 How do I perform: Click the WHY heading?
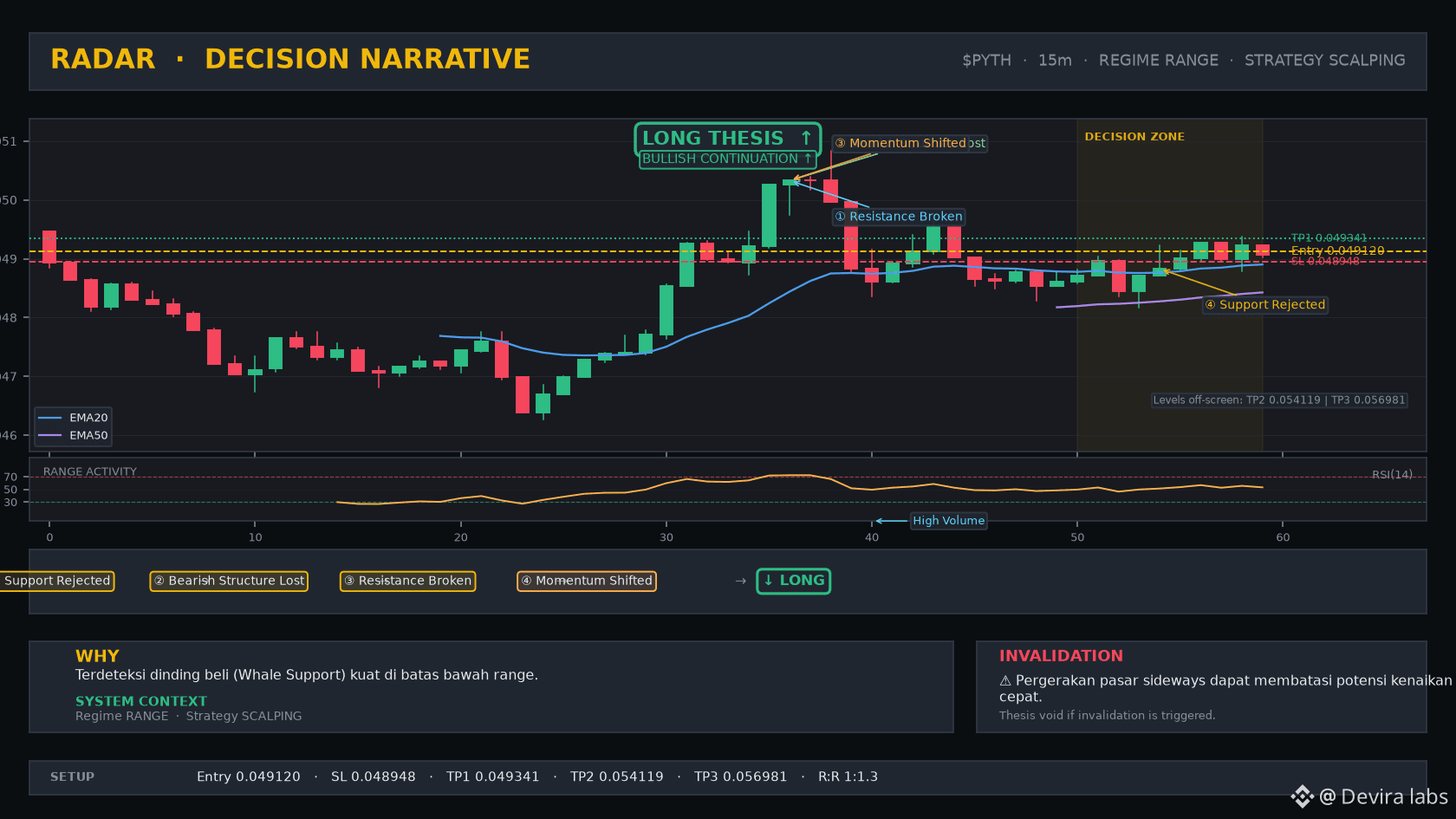(97, 656)
